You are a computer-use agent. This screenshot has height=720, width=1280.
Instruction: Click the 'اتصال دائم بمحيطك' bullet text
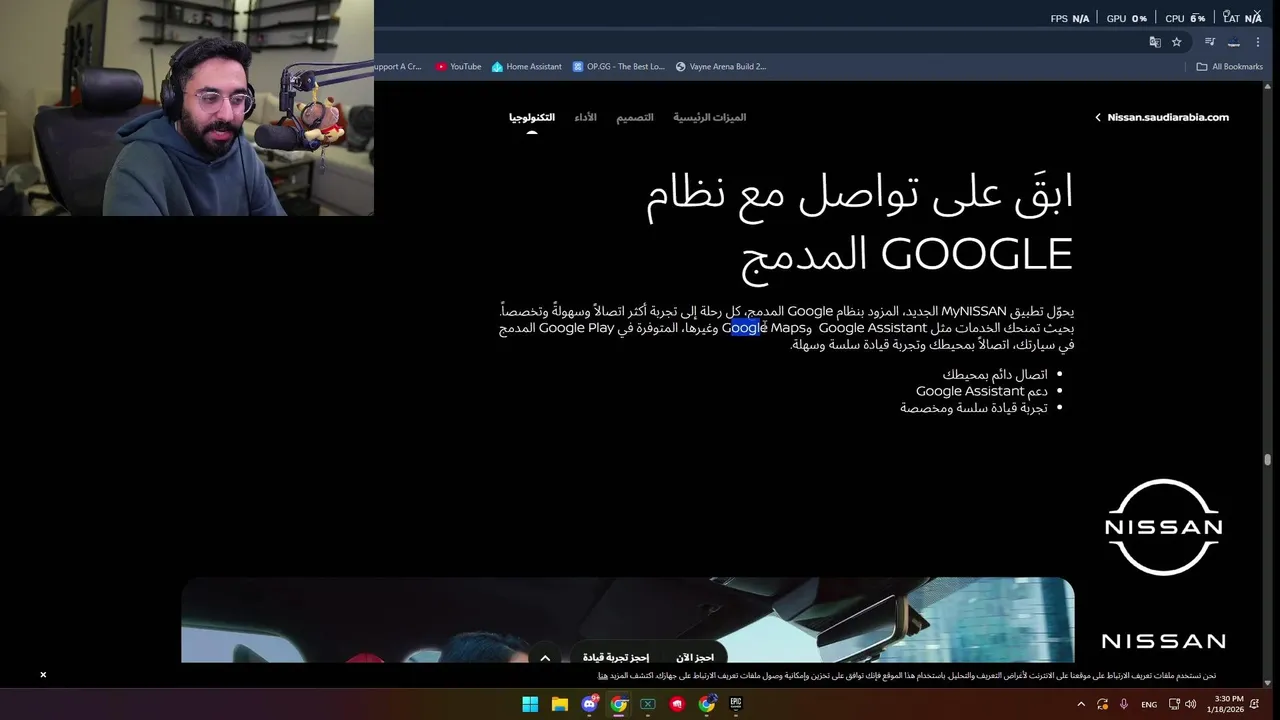pyautogui.click(x=995, y=375)
